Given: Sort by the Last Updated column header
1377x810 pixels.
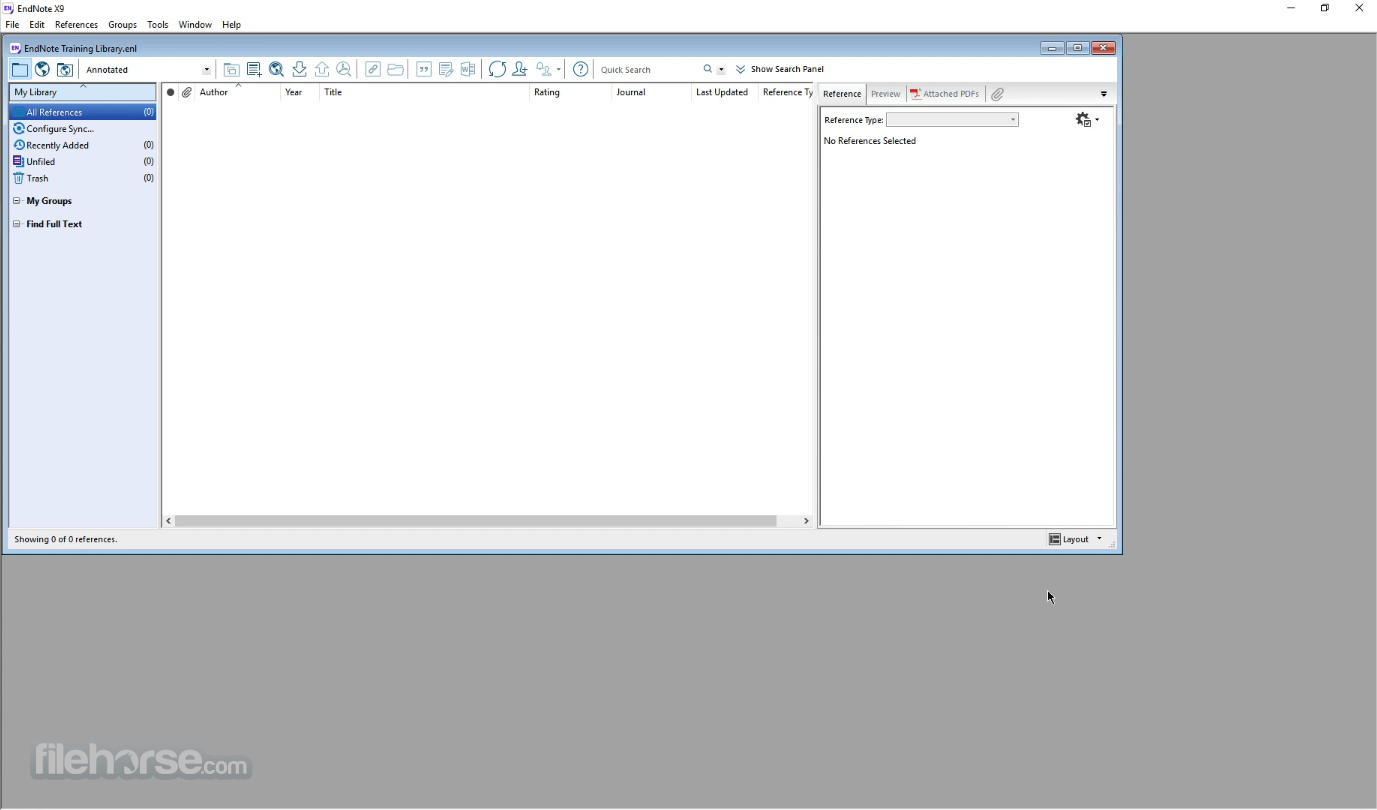Looking at the screenshot, I should click(x=724, y=92).
